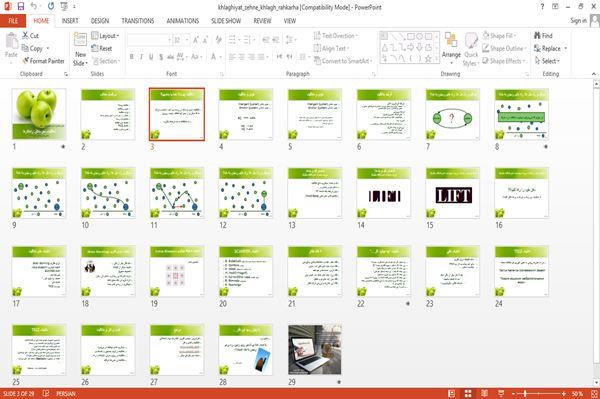The height and width of the screenshot is (399, 600).
Task: Start slideshow from beginning via quick access
Action: point(64,7)
